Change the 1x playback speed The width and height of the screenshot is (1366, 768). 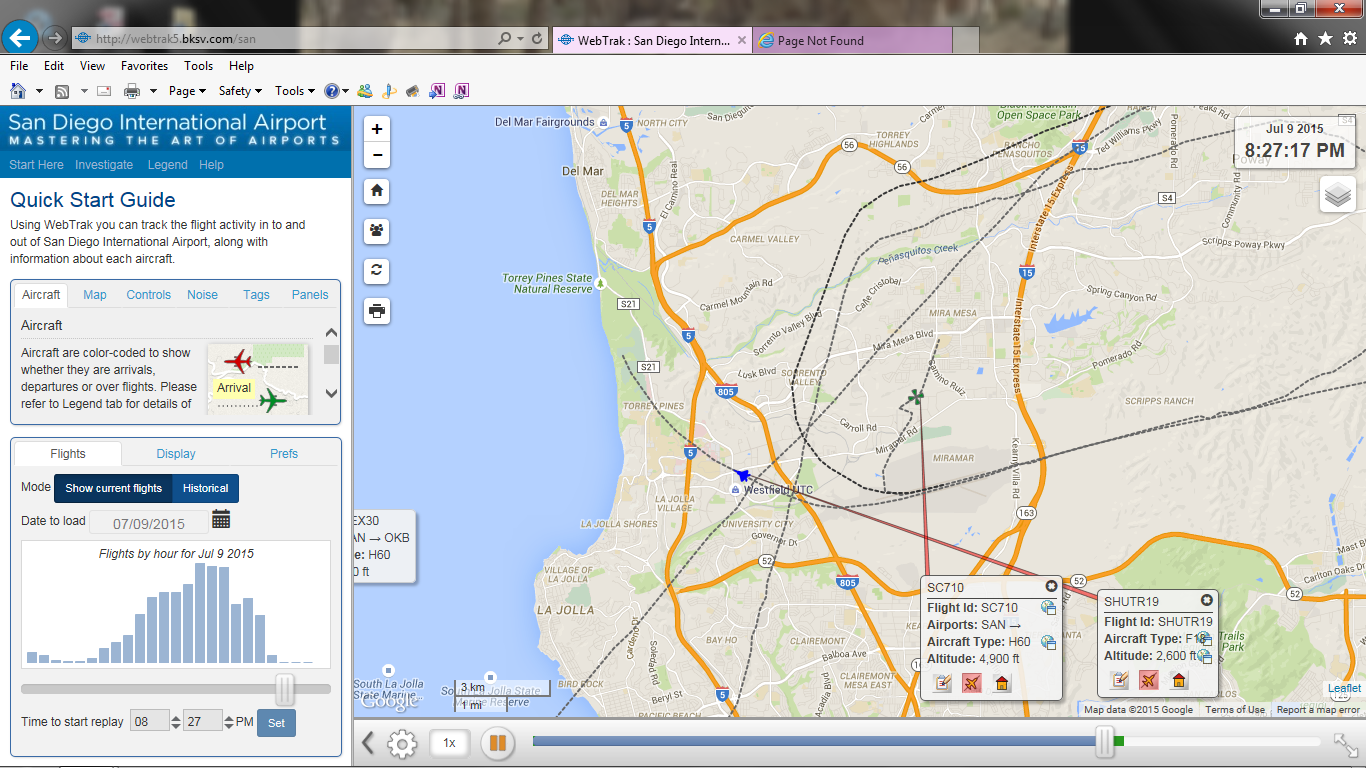450,743
